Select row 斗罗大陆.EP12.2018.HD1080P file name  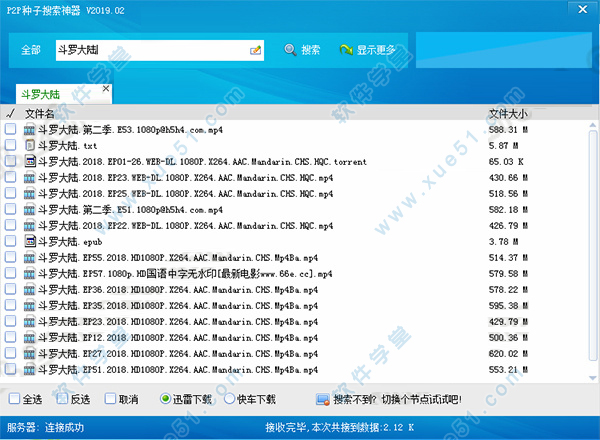[178, 338]
